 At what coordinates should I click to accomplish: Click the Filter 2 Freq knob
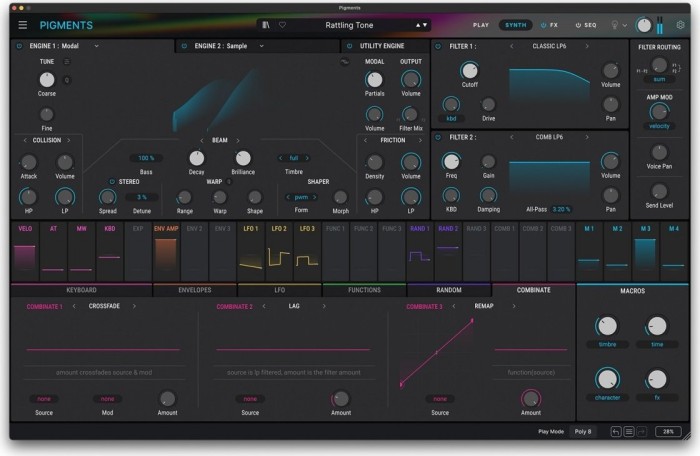pyautogui.click(x=451, y=161)
